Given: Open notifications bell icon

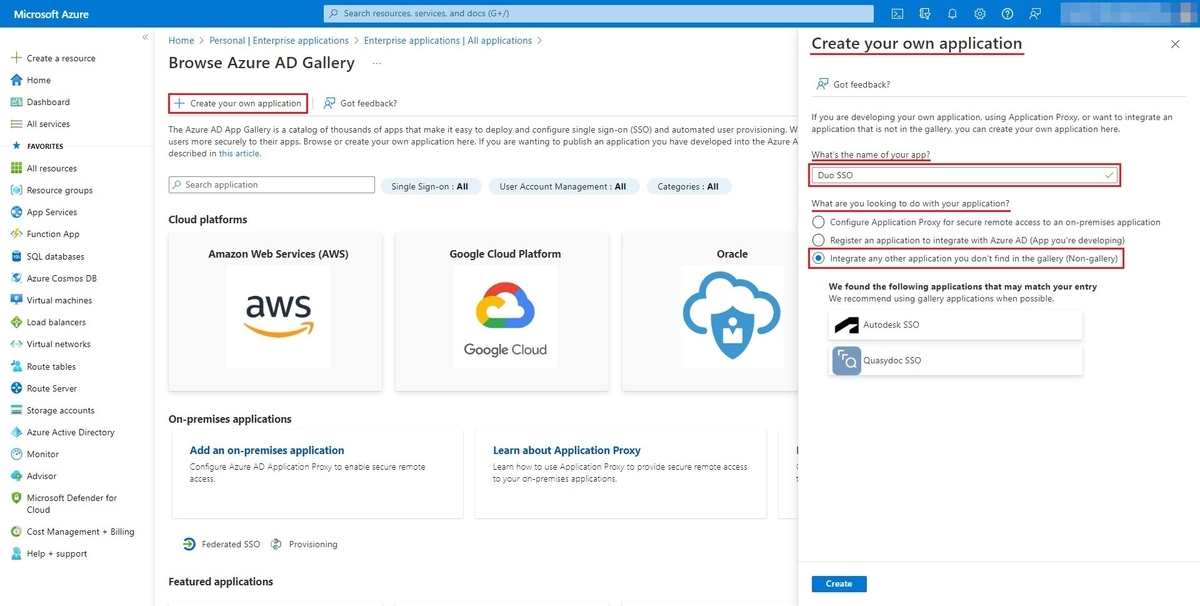Looking at the screenshot, I should click(x=952, y=14).
